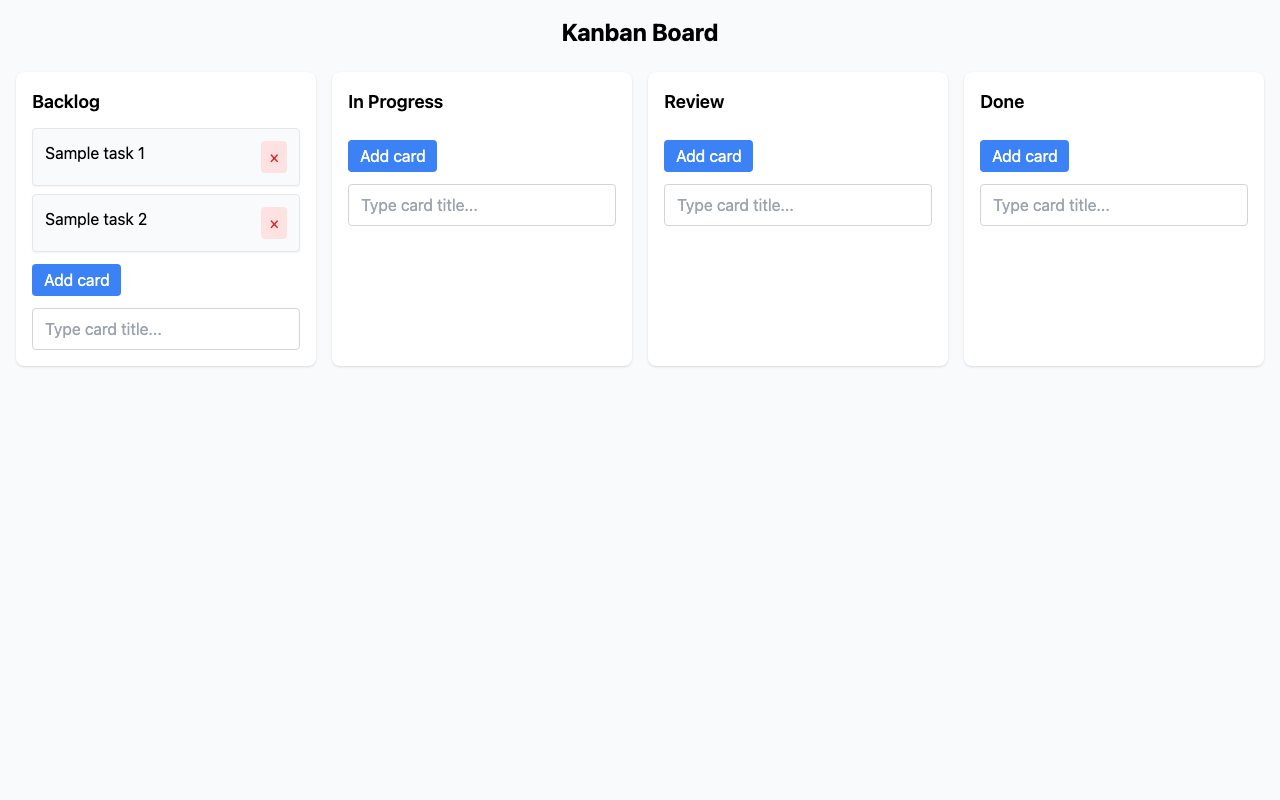The width and height of the screenshot is (1280, 800).
Task: Select the In Progress column heading
Action: click(x=395, y=102)
